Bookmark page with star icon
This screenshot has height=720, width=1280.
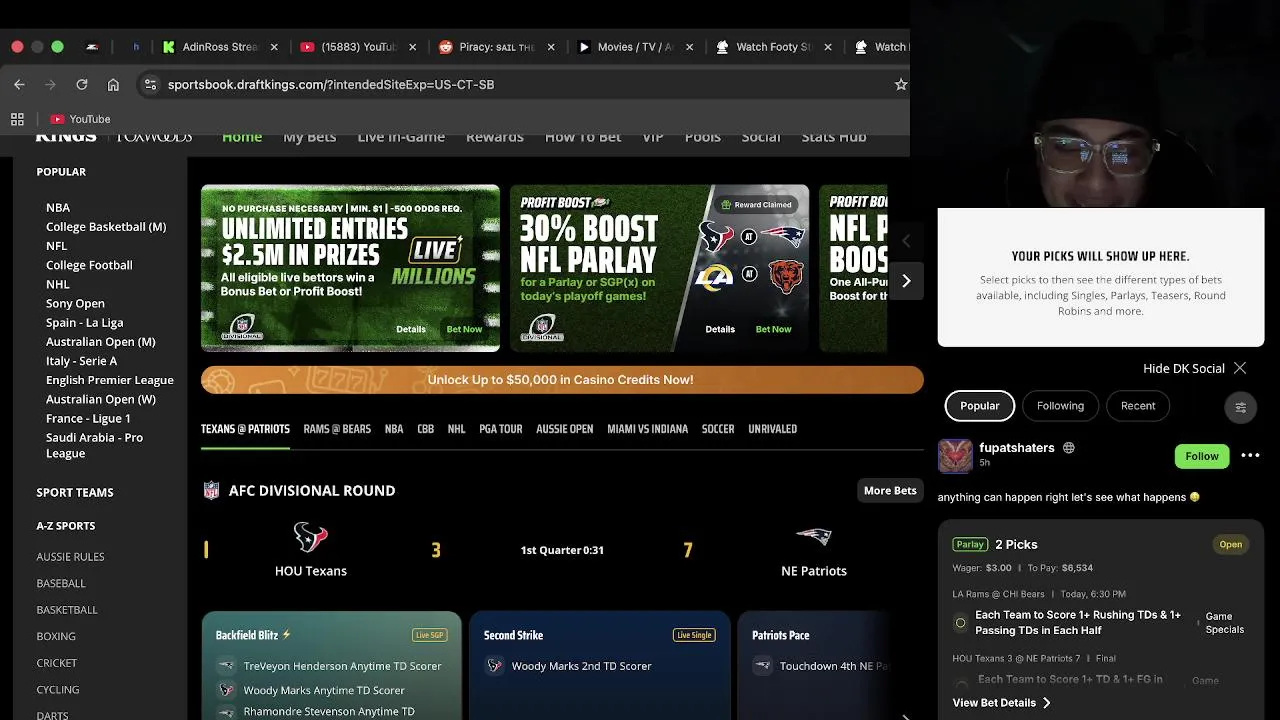[900, 85]
